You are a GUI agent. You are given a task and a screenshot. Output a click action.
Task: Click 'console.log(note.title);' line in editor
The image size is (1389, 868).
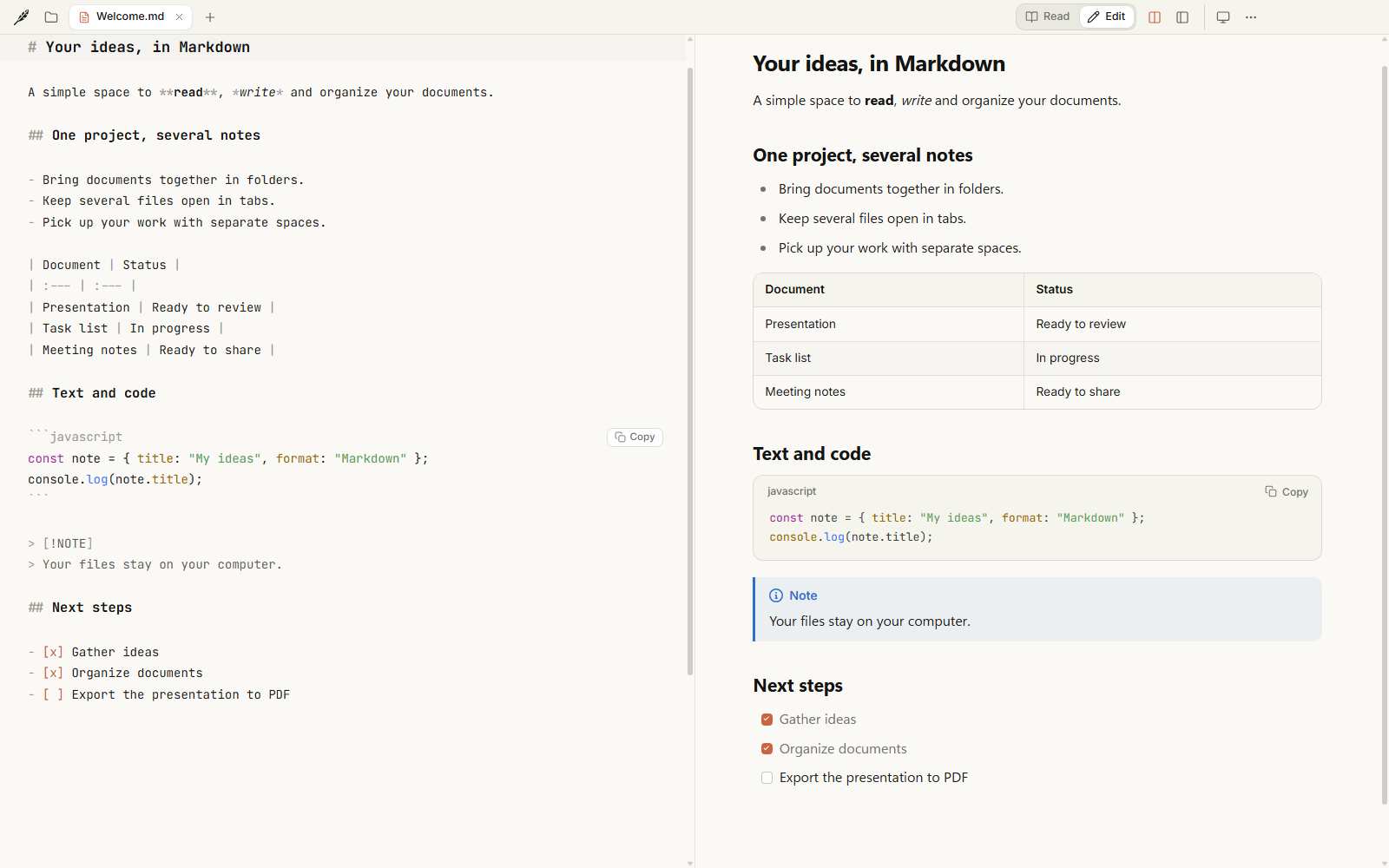pos(115,479)
